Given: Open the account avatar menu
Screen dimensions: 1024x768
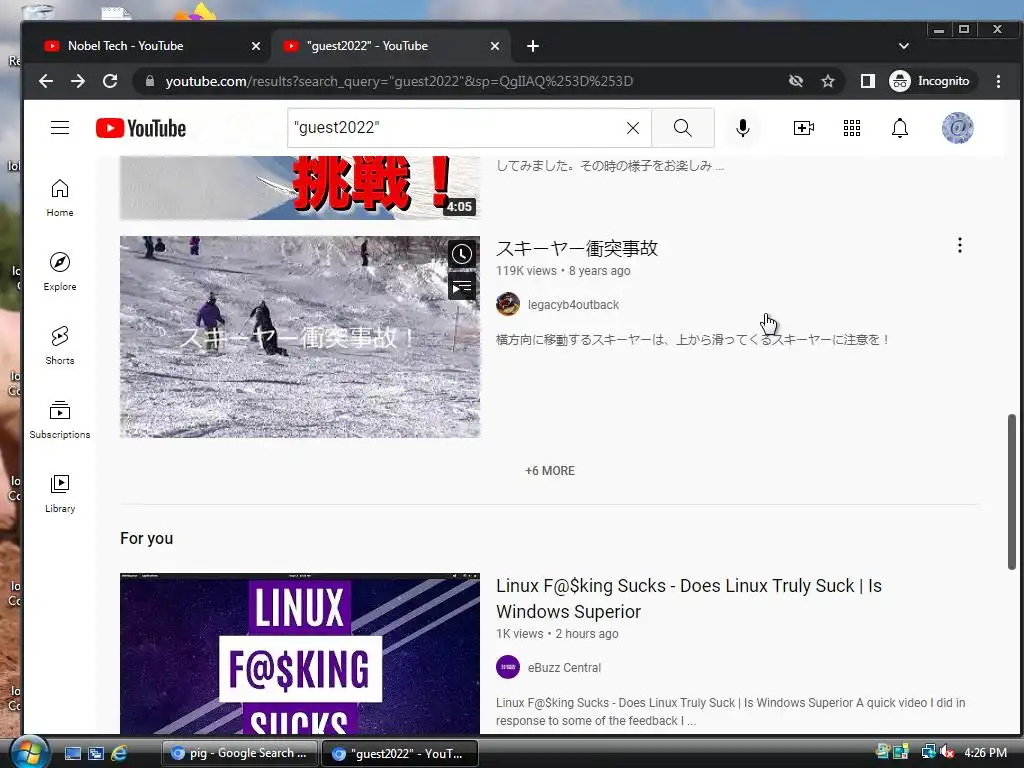Looking at the screenshot, I should (957, 128).
